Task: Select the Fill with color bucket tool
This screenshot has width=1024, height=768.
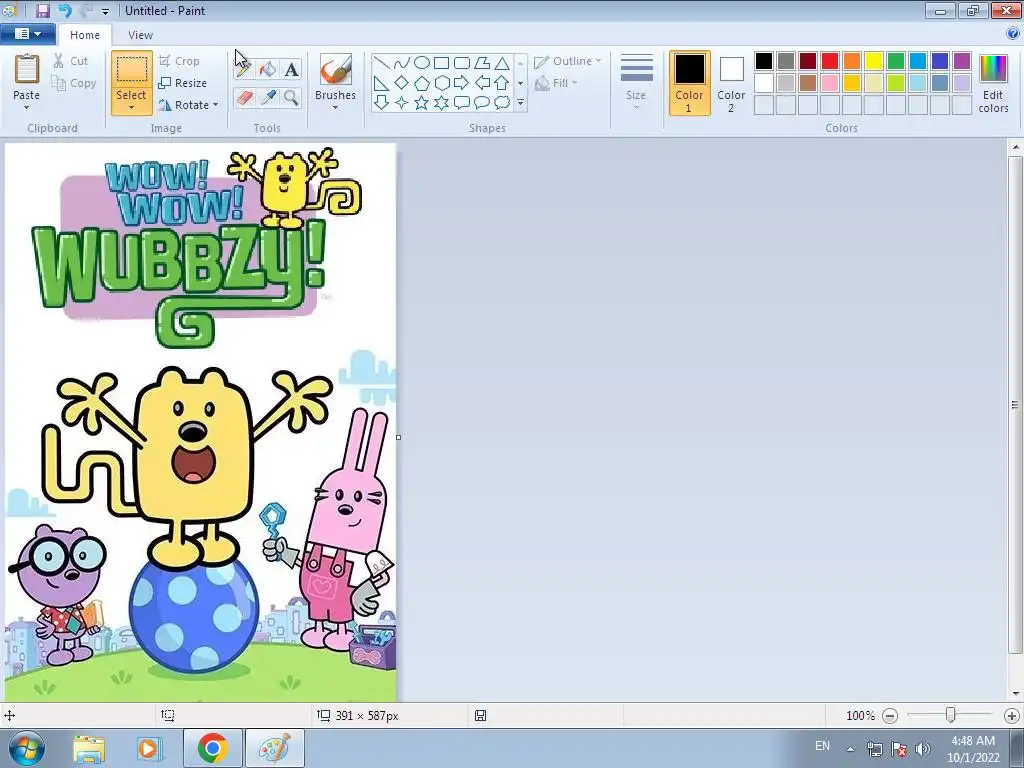Action: (x=268, y=69)
